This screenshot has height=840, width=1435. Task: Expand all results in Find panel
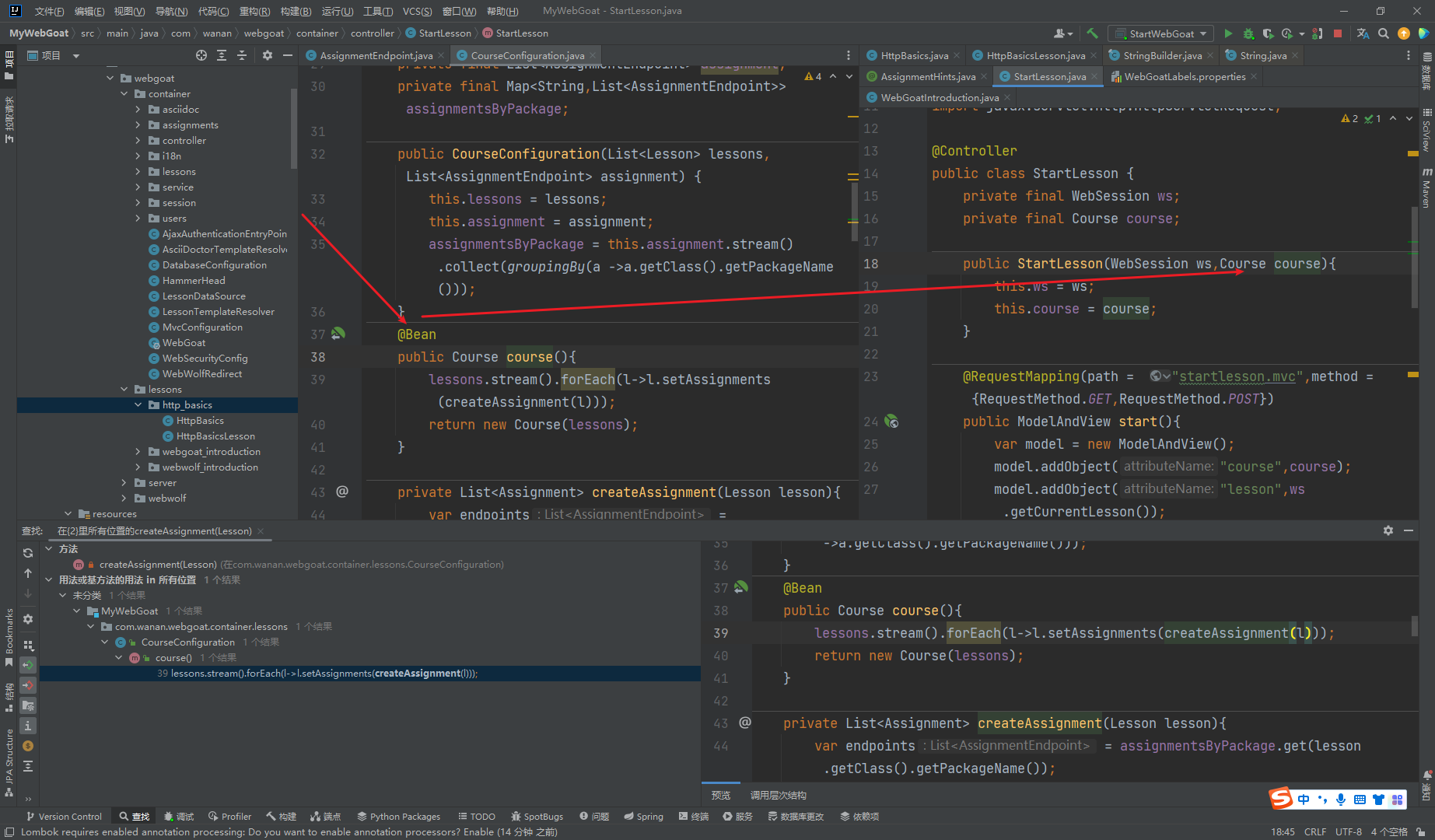[28, 766]
